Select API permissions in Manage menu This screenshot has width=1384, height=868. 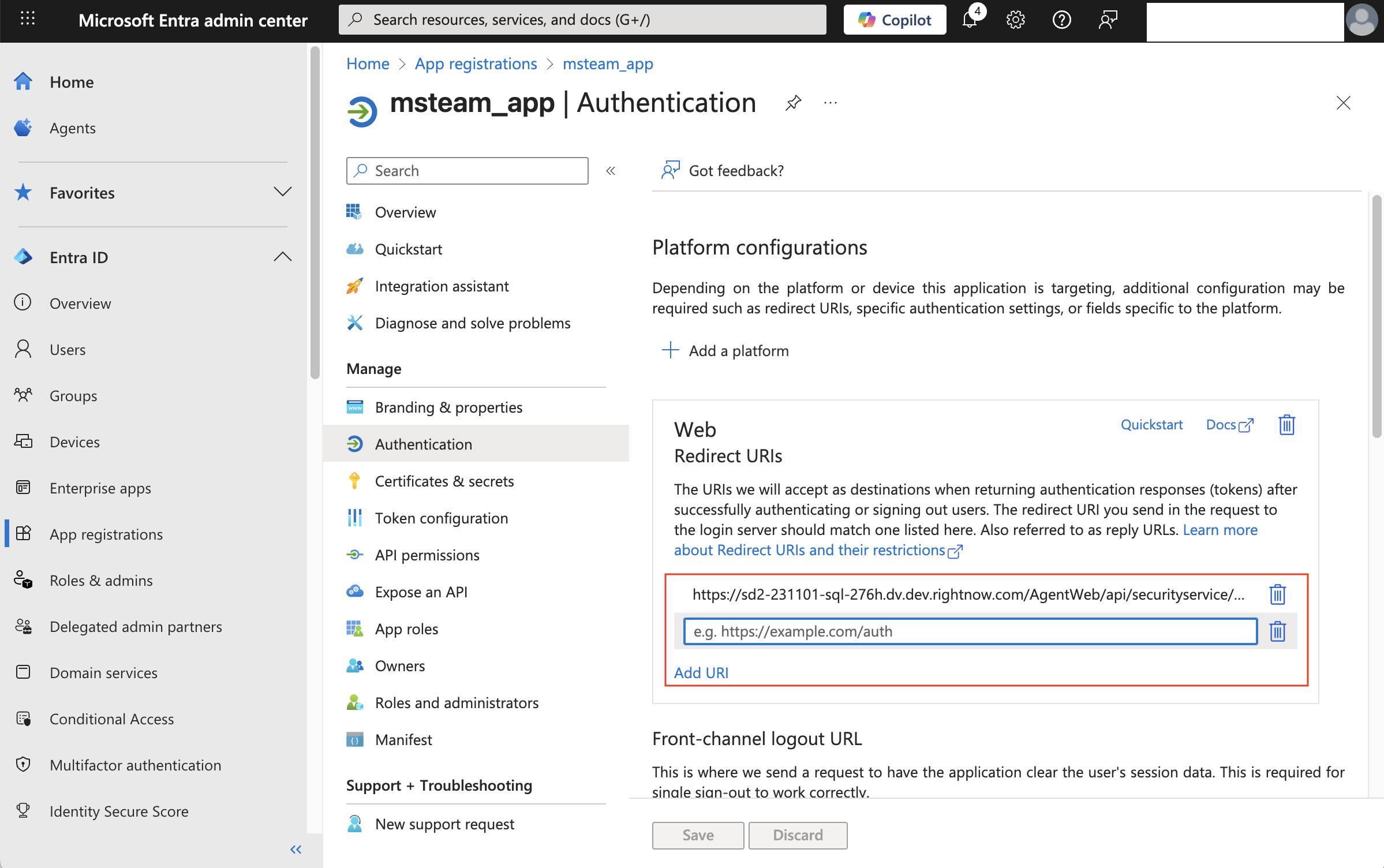[427, 555]
